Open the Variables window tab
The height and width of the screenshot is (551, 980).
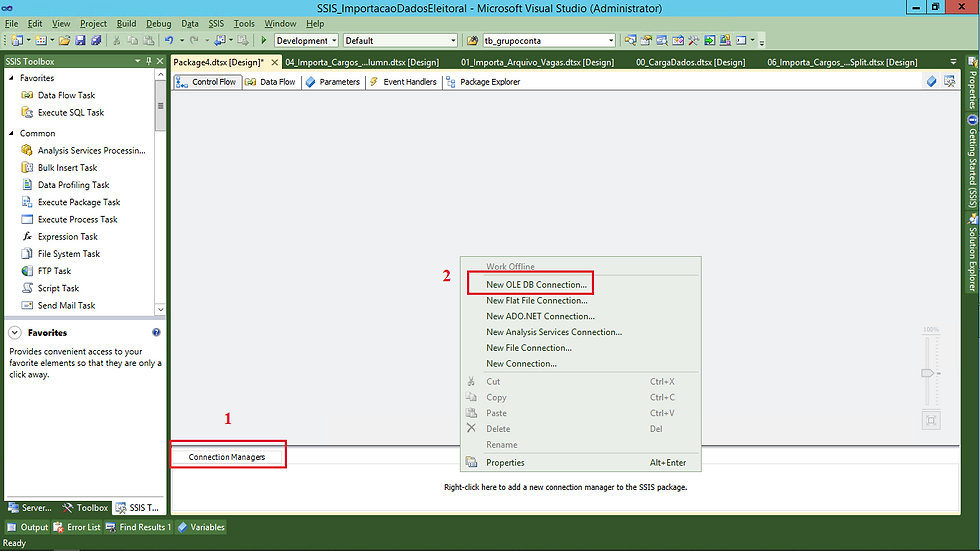click(201, 527)
